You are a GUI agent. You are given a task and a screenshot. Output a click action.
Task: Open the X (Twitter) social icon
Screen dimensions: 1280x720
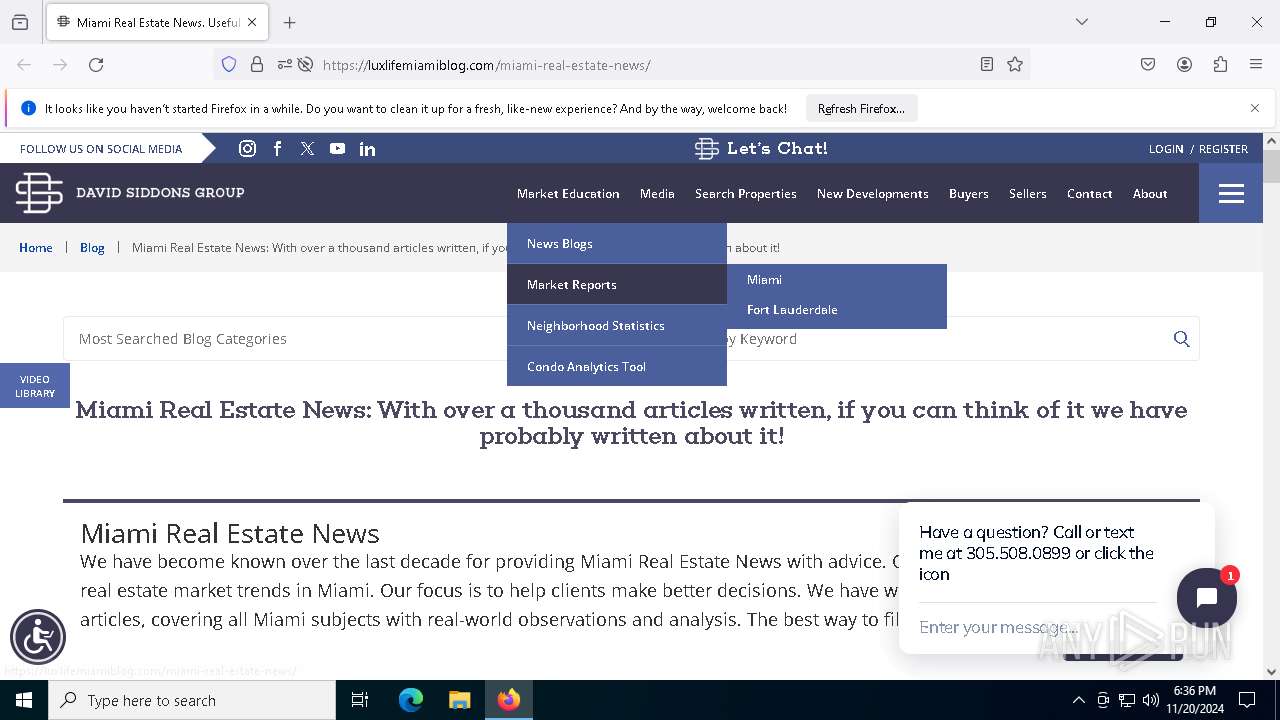click(307, 148)
